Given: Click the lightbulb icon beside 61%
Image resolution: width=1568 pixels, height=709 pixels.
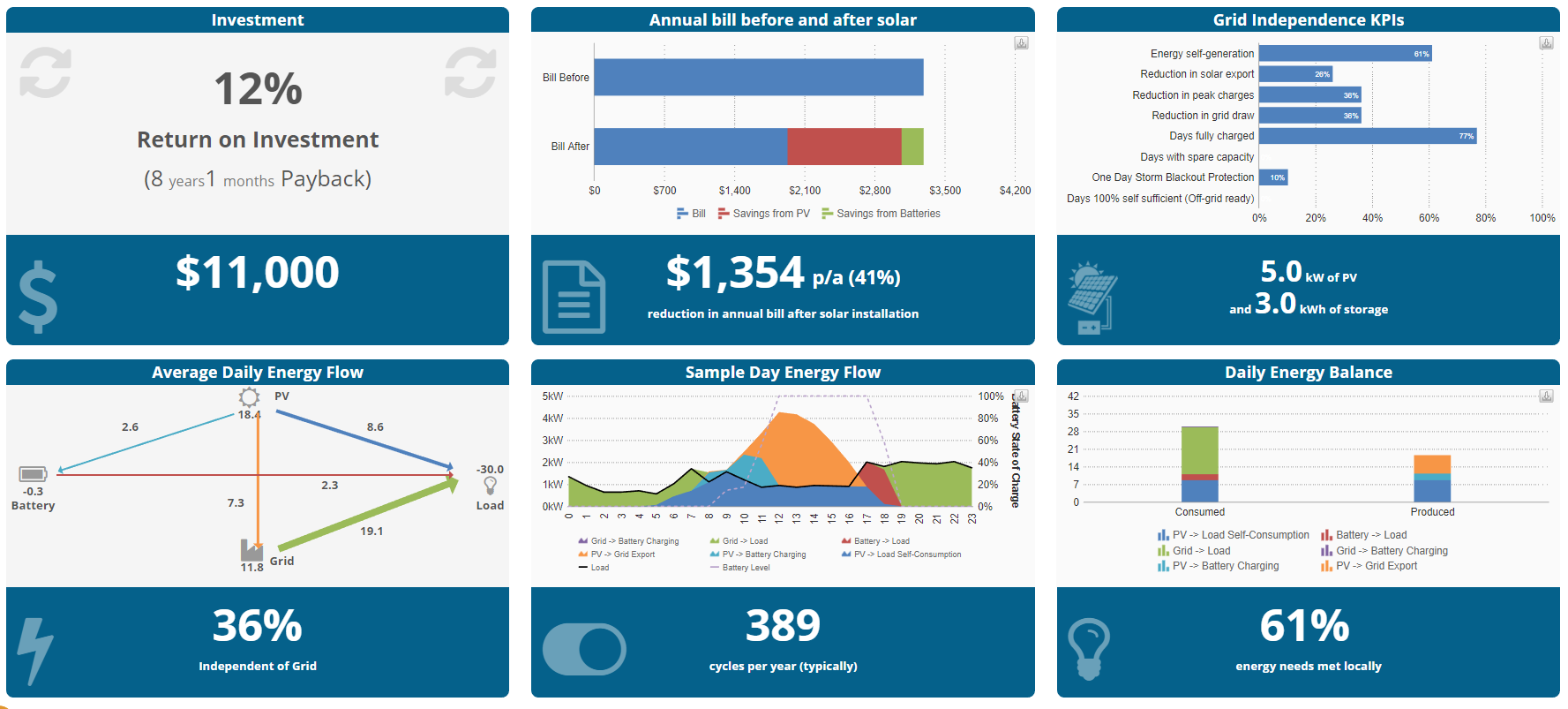Looking at the screenshot, I should point(1089,649).
